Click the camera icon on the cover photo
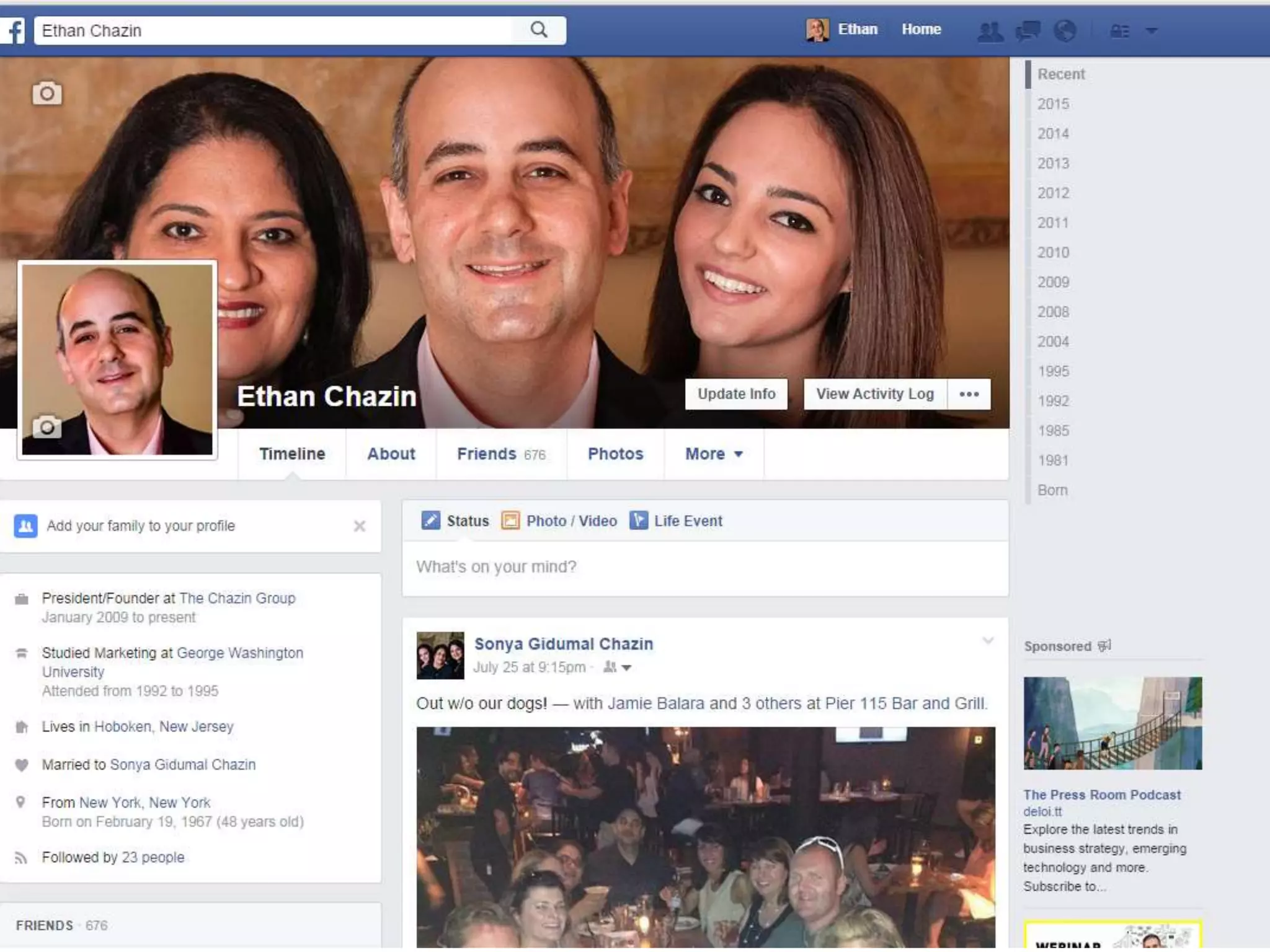Screen dimensions: 1270x952 point(47,93)
